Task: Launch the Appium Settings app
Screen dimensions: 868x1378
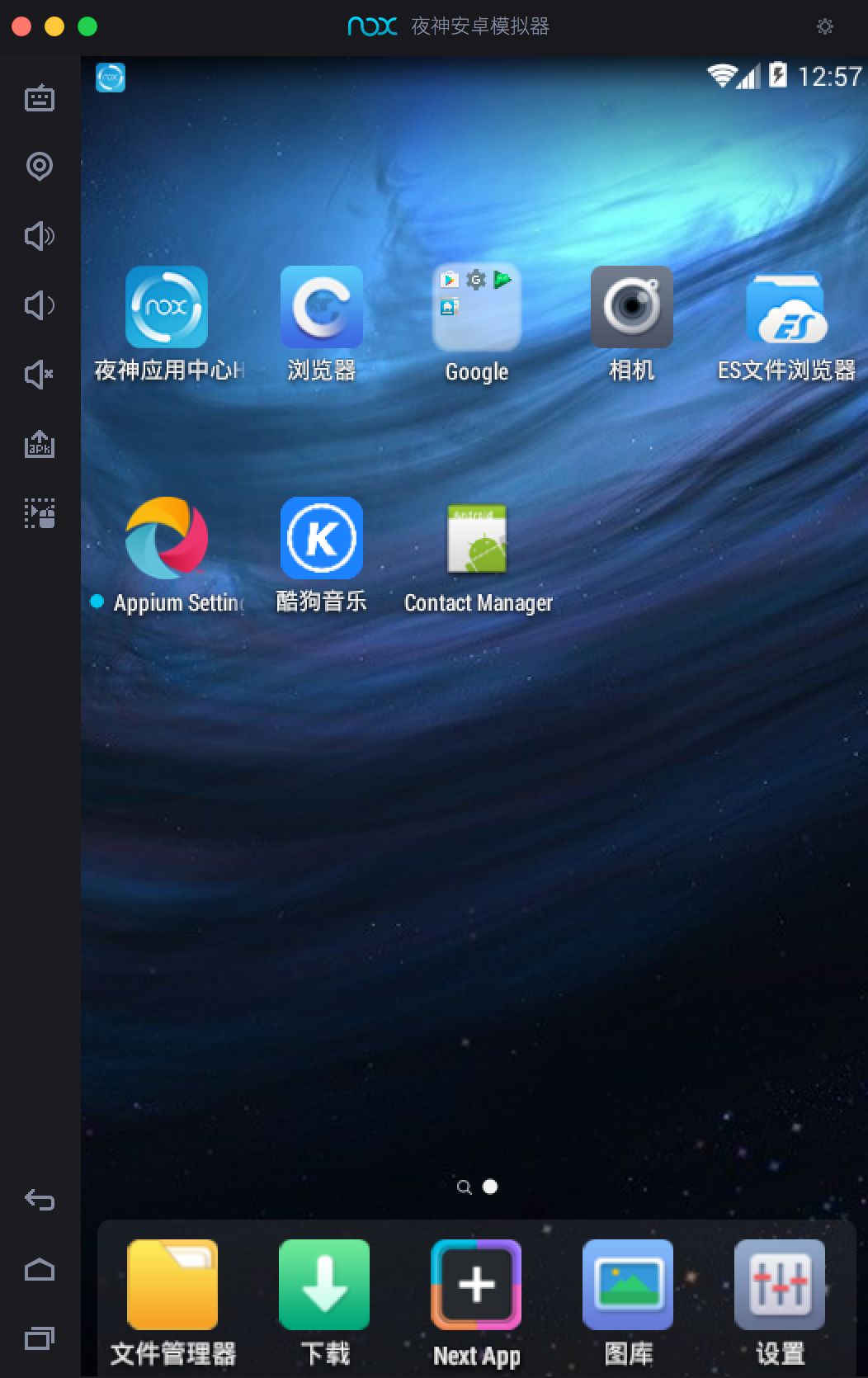Action: pos(167,538)
